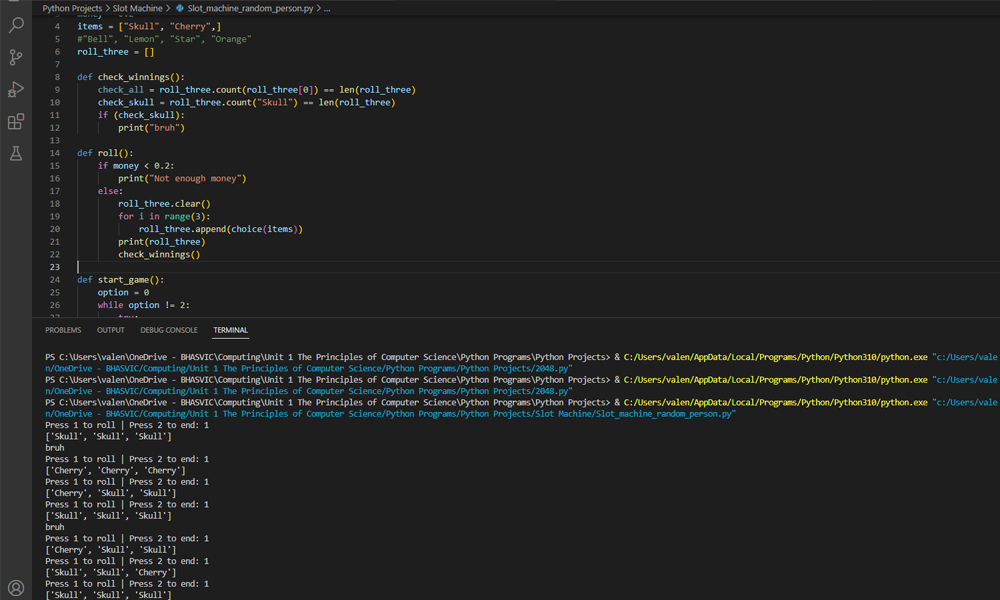
Task: Click the commented '#"Bell", "Lemon"' line
Action: tap(164, 39)
